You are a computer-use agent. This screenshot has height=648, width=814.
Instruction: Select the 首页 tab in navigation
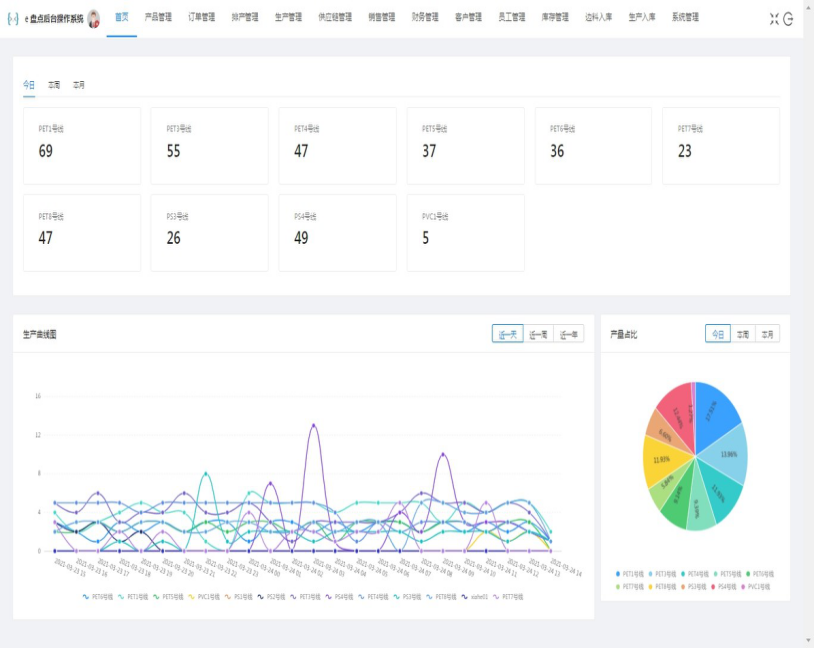(x=122, y=18)
